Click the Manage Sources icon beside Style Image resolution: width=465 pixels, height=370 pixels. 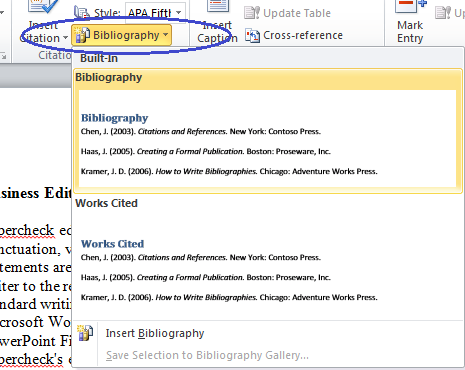point(82,13)
